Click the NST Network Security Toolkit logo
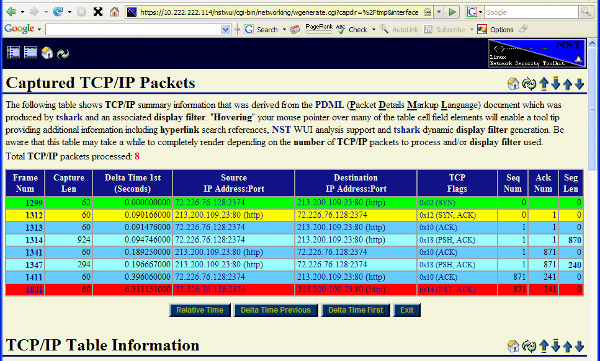Viewport: 600px width, 361px height. pos(536,53)
